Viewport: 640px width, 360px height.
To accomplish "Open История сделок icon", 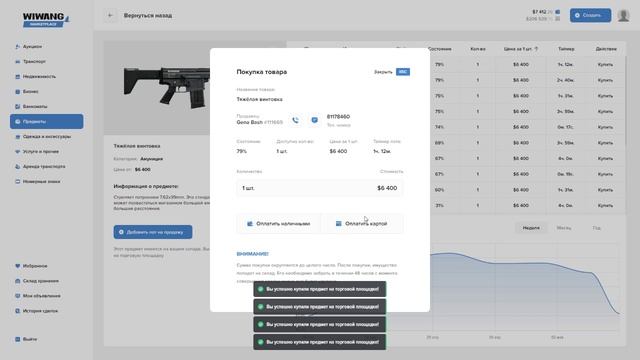I will tap(18, 311).
